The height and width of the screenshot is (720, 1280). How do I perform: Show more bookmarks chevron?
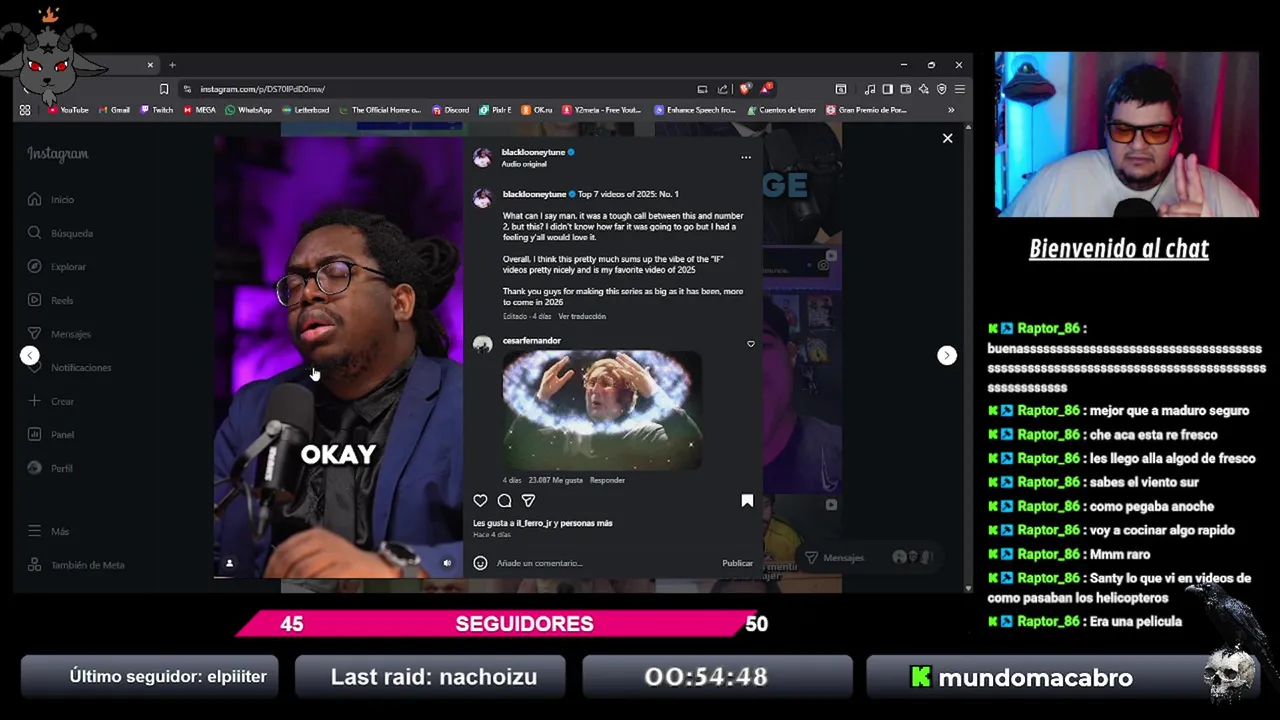tap(951, 110)
